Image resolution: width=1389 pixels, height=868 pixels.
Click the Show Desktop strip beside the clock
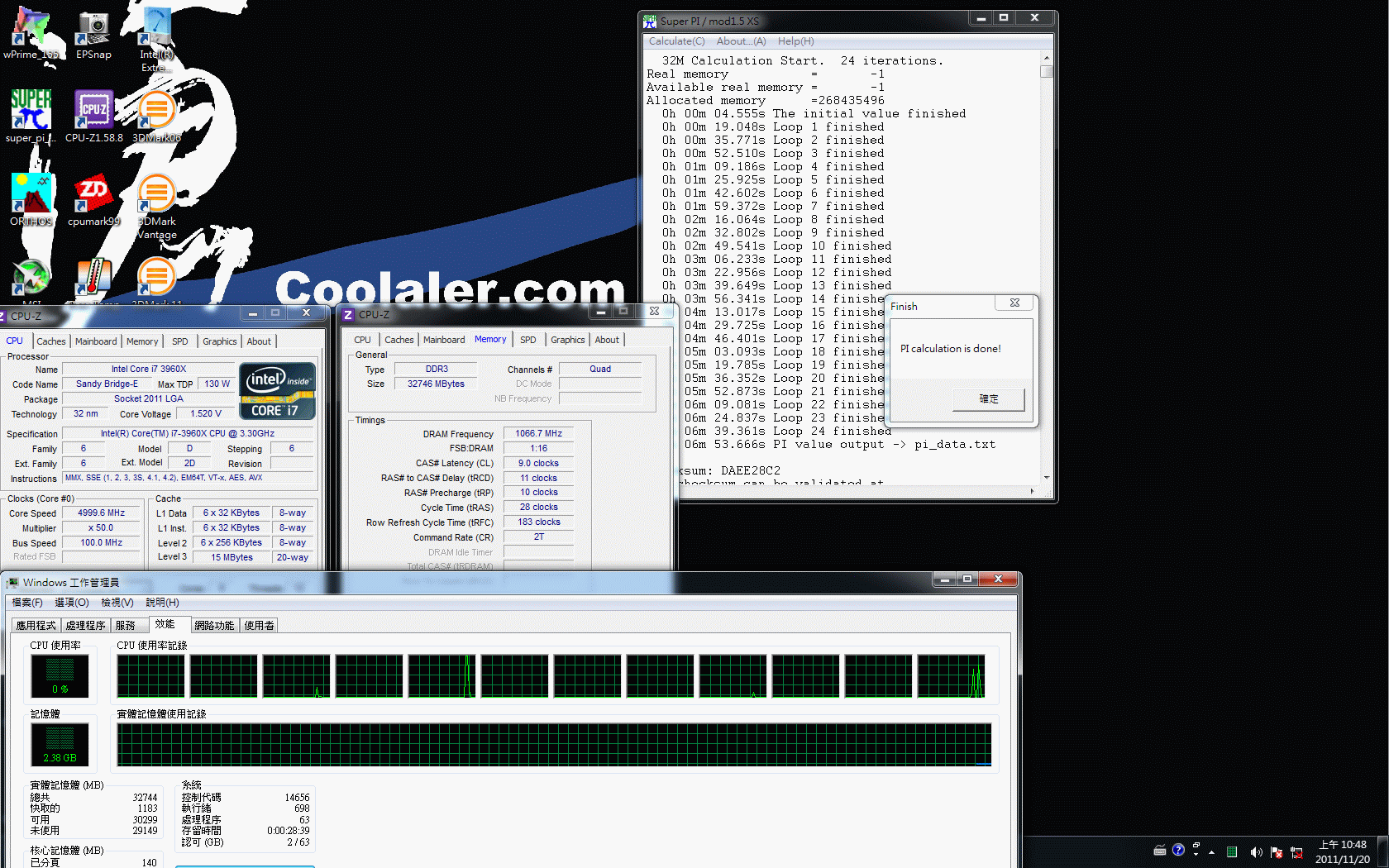(1383, 852)
